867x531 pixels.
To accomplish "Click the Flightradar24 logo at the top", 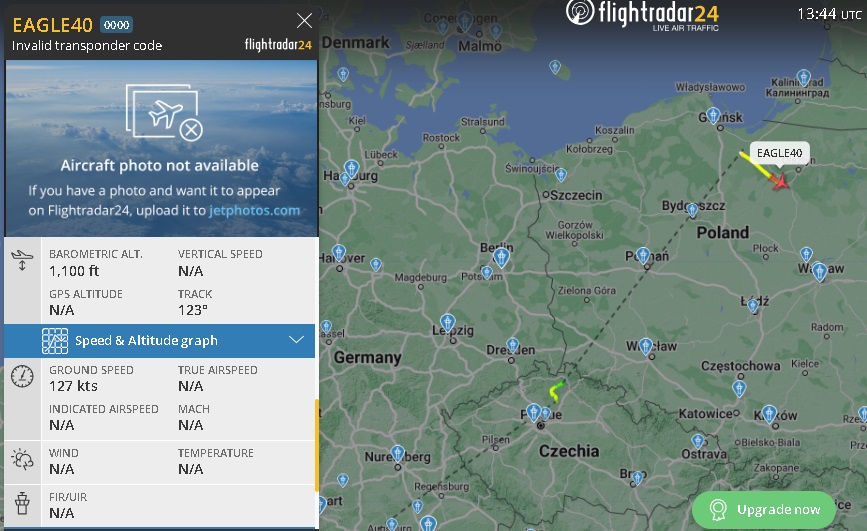I will coord(642,14).
